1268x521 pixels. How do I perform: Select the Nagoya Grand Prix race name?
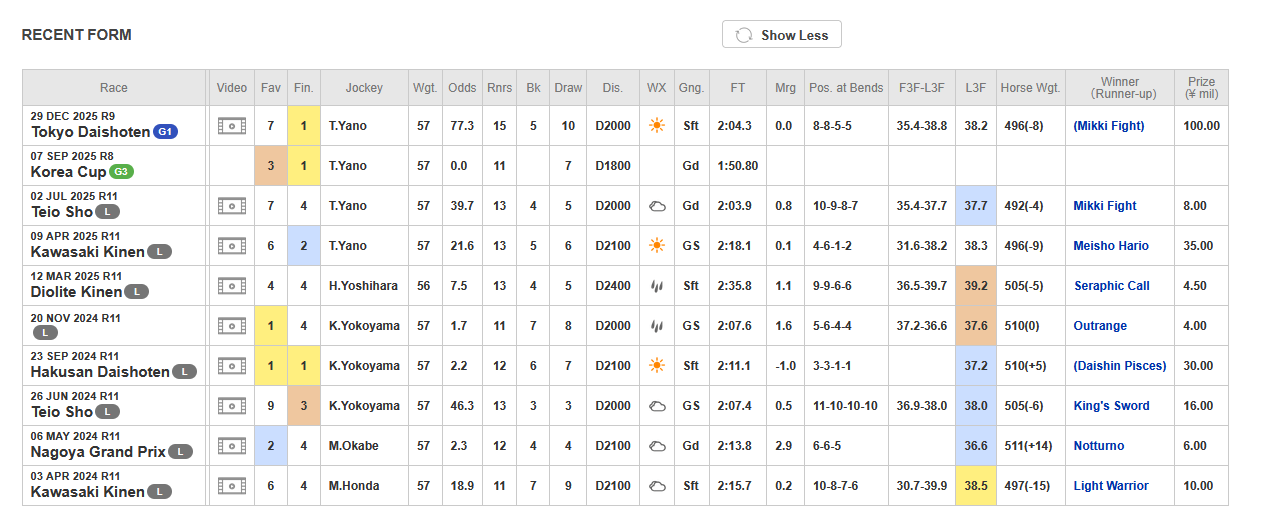point(98,452)
